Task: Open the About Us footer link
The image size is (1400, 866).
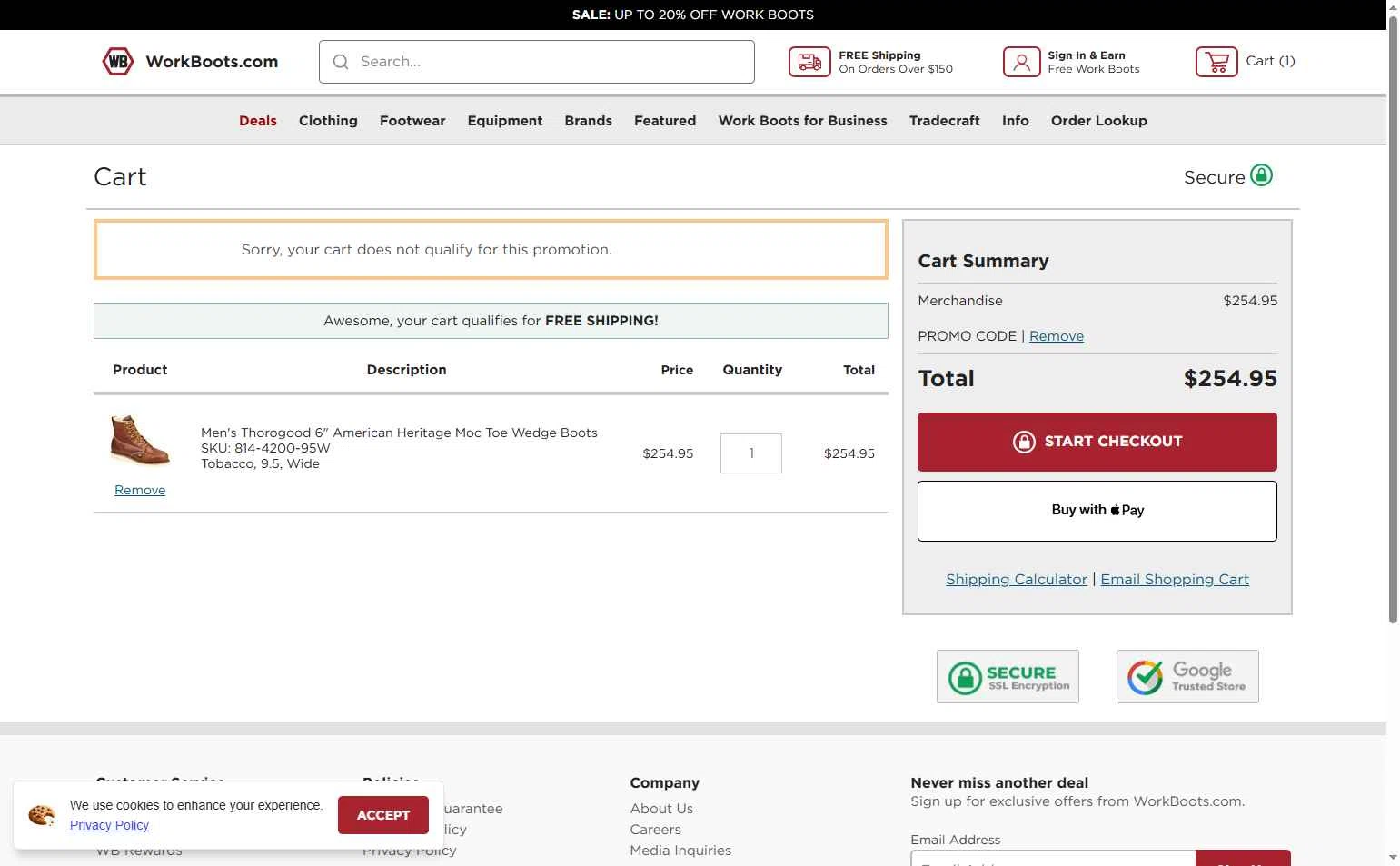Action: [x=661, y=809]
